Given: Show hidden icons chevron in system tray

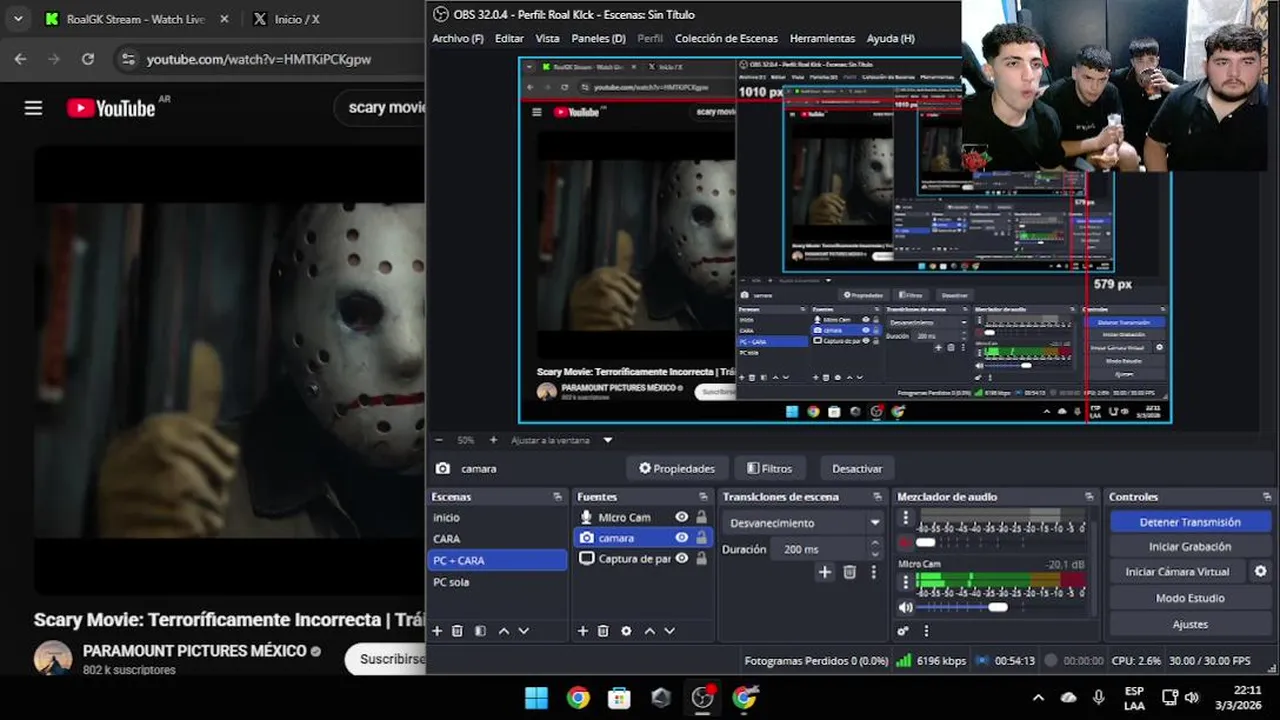Looking at the screenshot, I should point(1038,697).
